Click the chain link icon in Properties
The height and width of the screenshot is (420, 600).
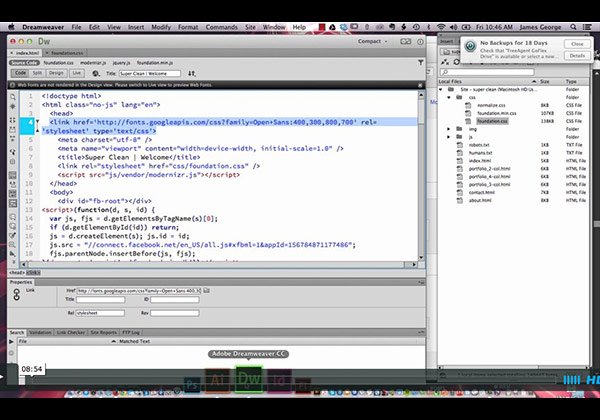click(x=16, y=294)
